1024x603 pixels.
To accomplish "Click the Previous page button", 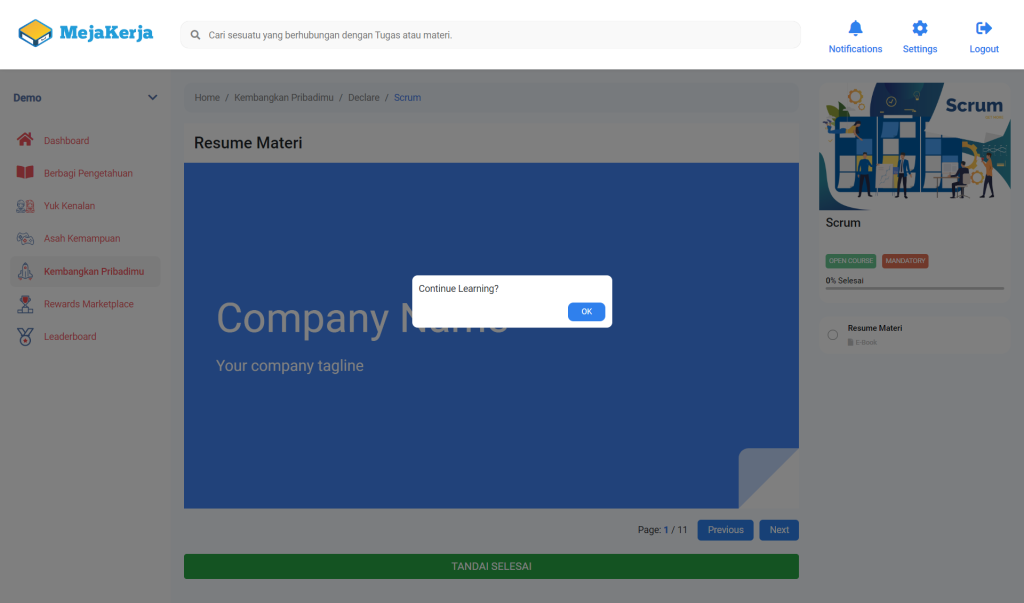I will point(725,530).
